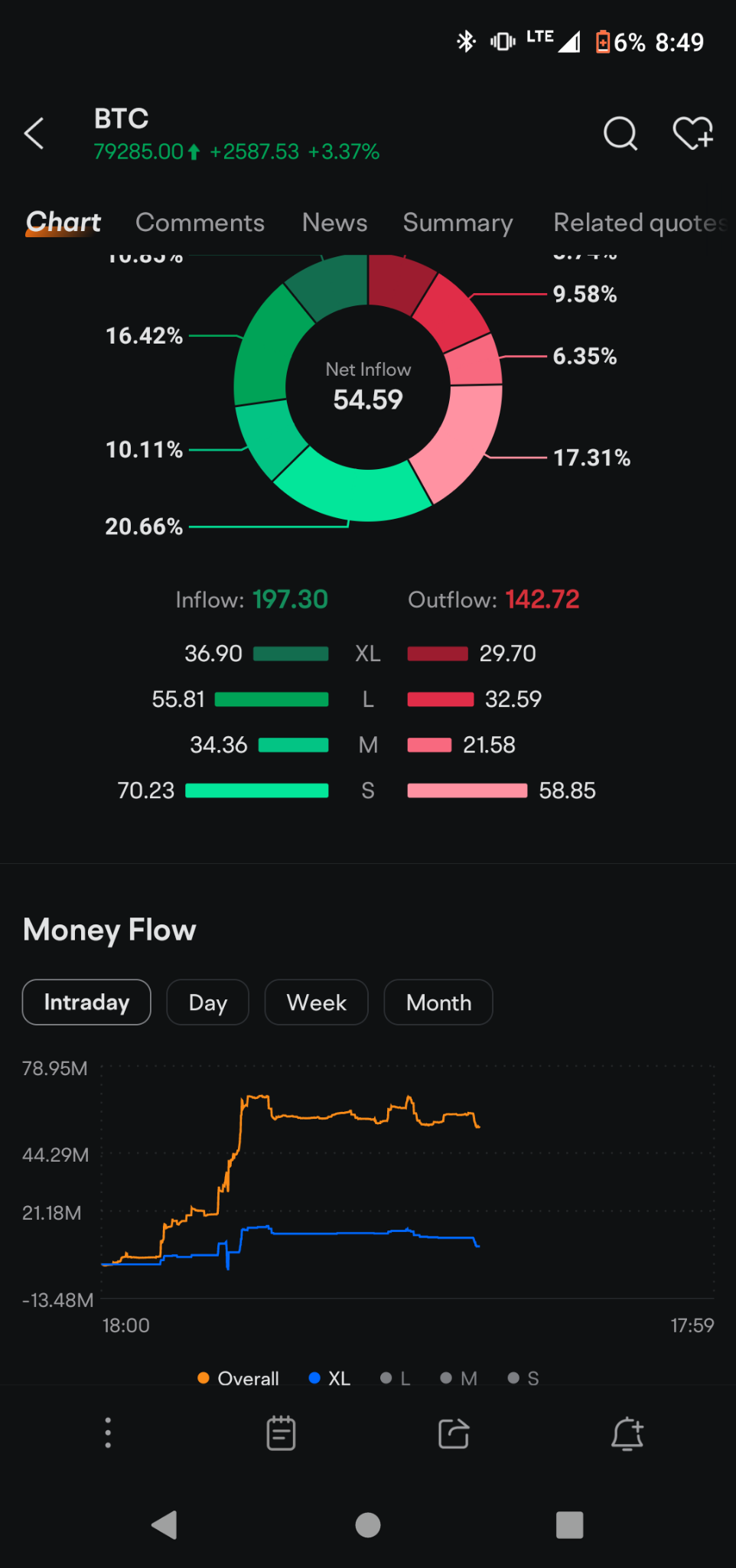
Task: Tap the 78.95M axis label
Action: point(54,1068)
